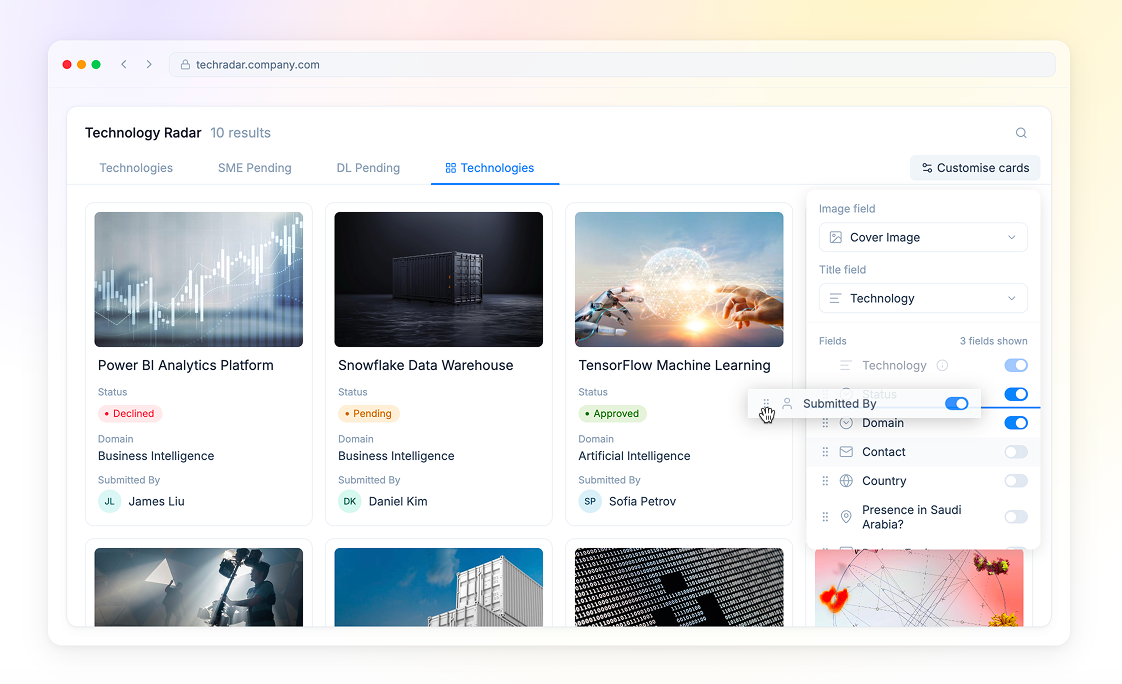This screenshot has height=684, width=1122.
Task: Click the lines icon in Title field dropdown
Action: coord(835,298)
